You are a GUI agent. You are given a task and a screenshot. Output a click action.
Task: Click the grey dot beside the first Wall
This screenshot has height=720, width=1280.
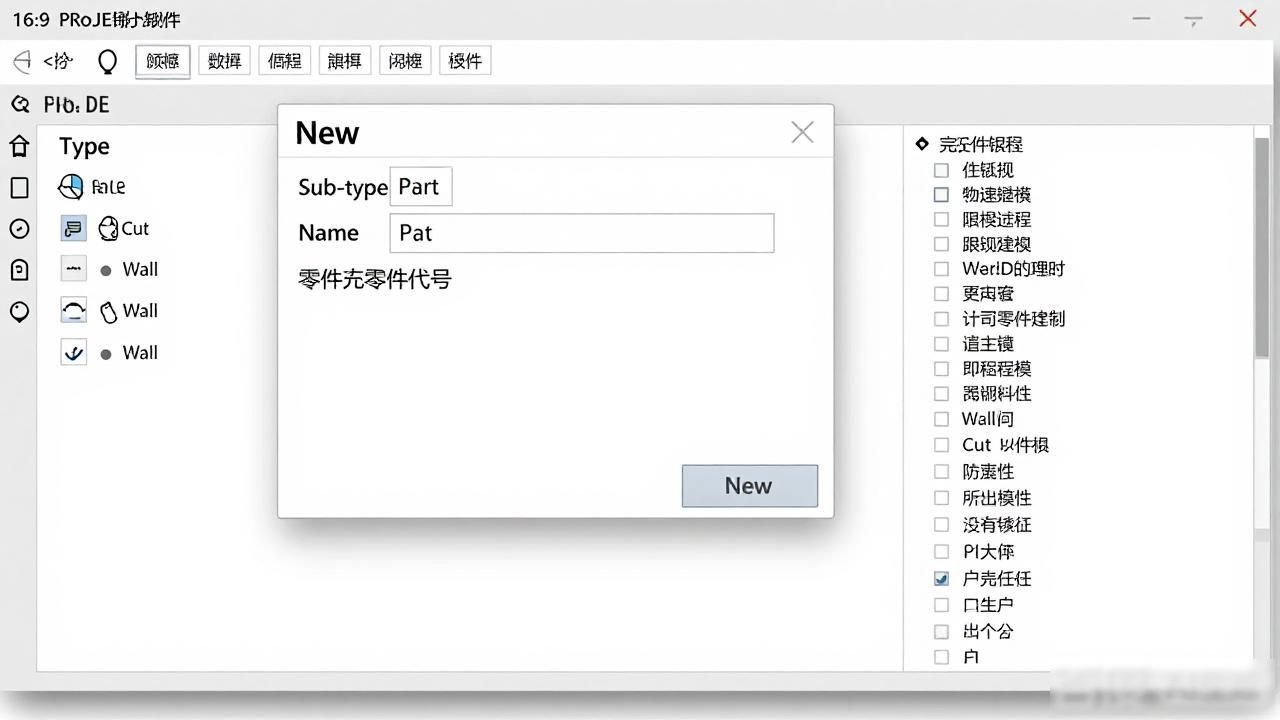[106, 271]
